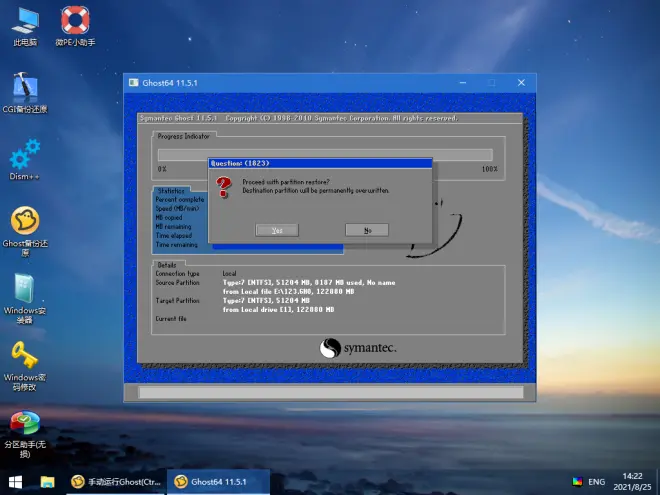660x495 pixels.
Task: Click Yes to proceed with partition restore
Action: point(277,230)
